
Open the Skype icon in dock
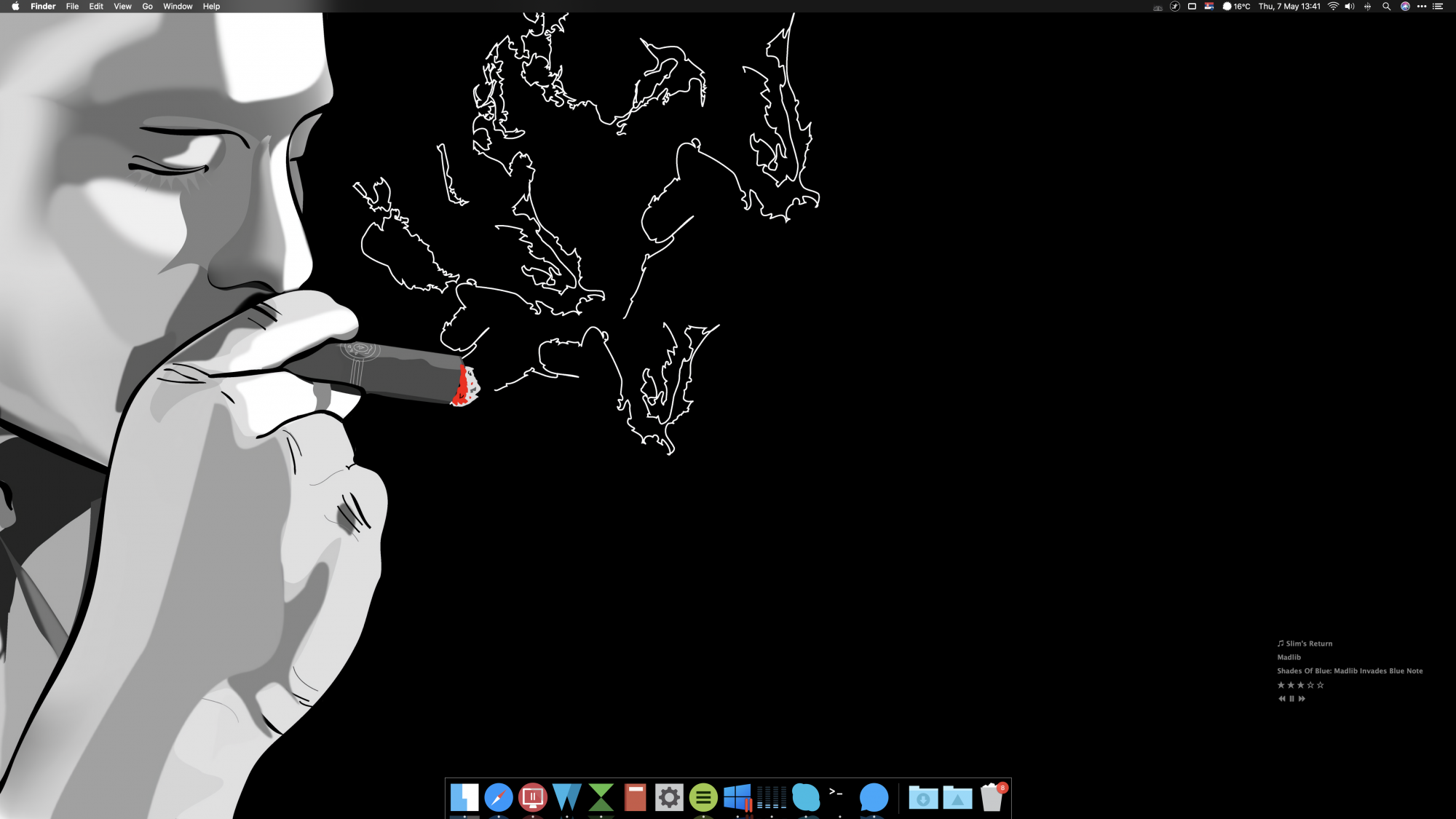(x=806, y=797)
